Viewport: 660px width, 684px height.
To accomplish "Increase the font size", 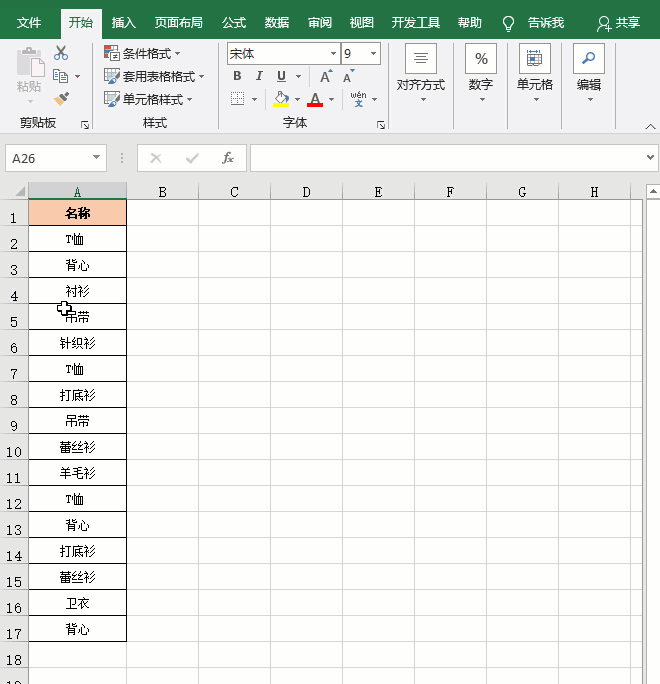I will [326, 76].
